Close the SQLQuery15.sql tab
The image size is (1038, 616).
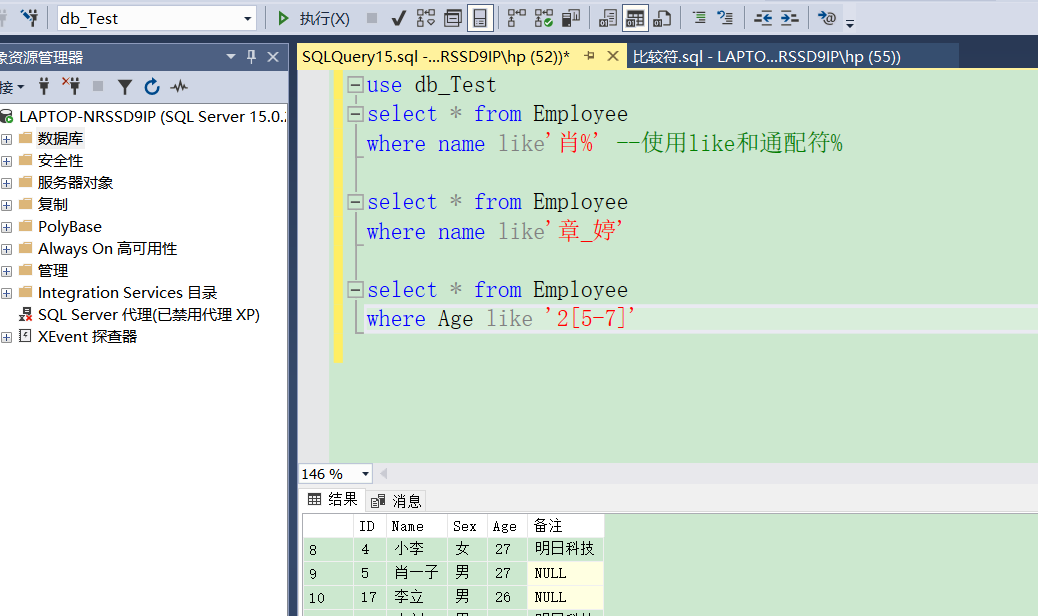coord(613,56)
